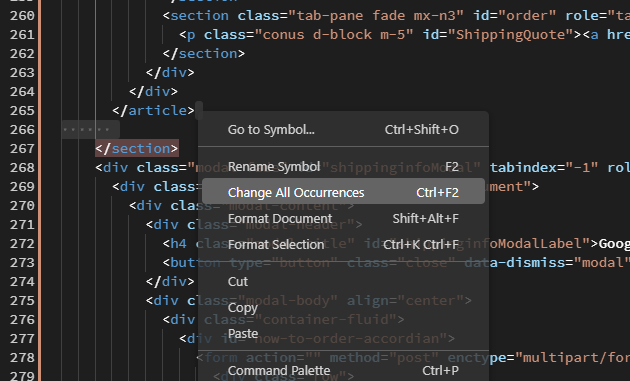
Task: Select Rename Symbol menu entry
Action: 344,166
